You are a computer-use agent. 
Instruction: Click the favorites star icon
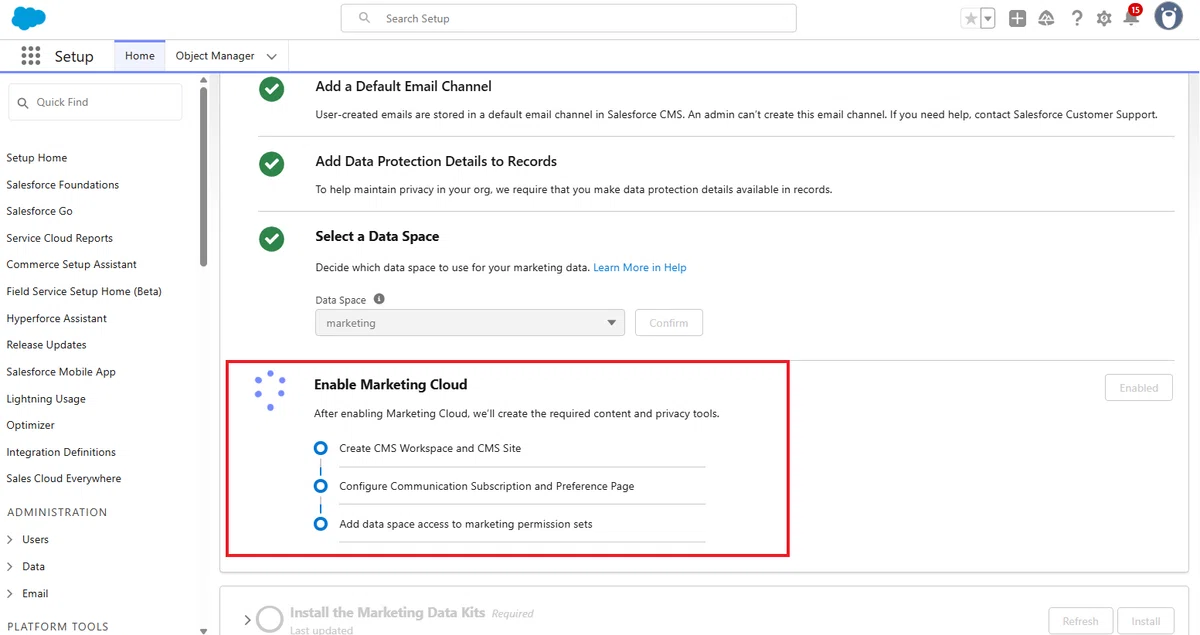tap(970, 18)
